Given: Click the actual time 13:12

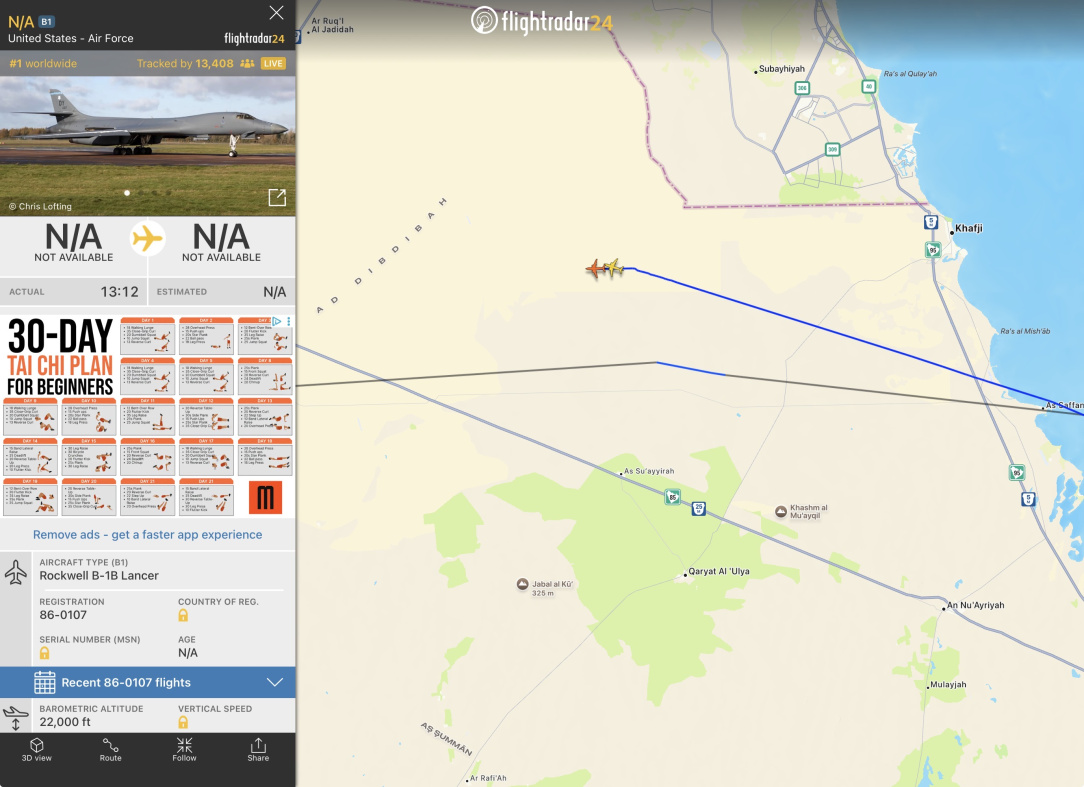Looking at the screenshot, I should pyautogui.click(x=120, y=292).
